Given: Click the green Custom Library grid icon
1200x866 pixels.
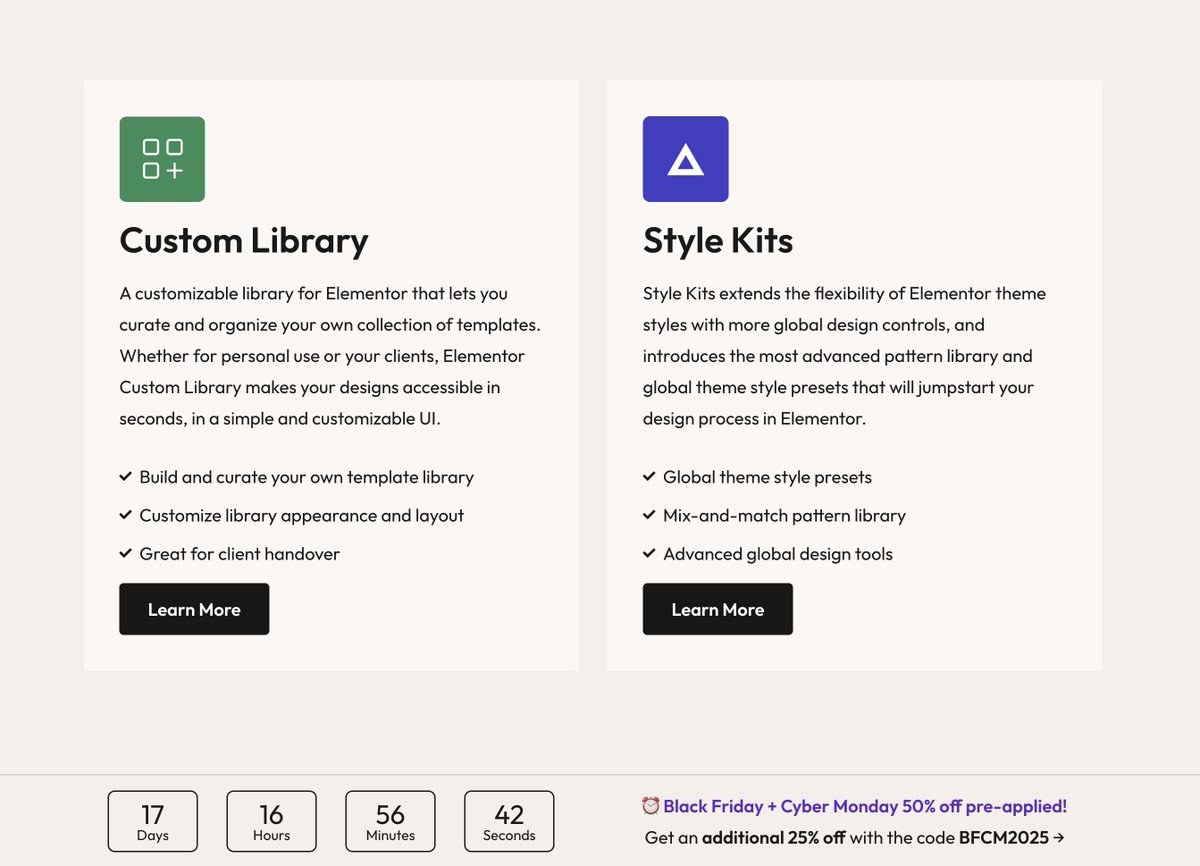Looking at the screenshot, I should pos(162,159).
